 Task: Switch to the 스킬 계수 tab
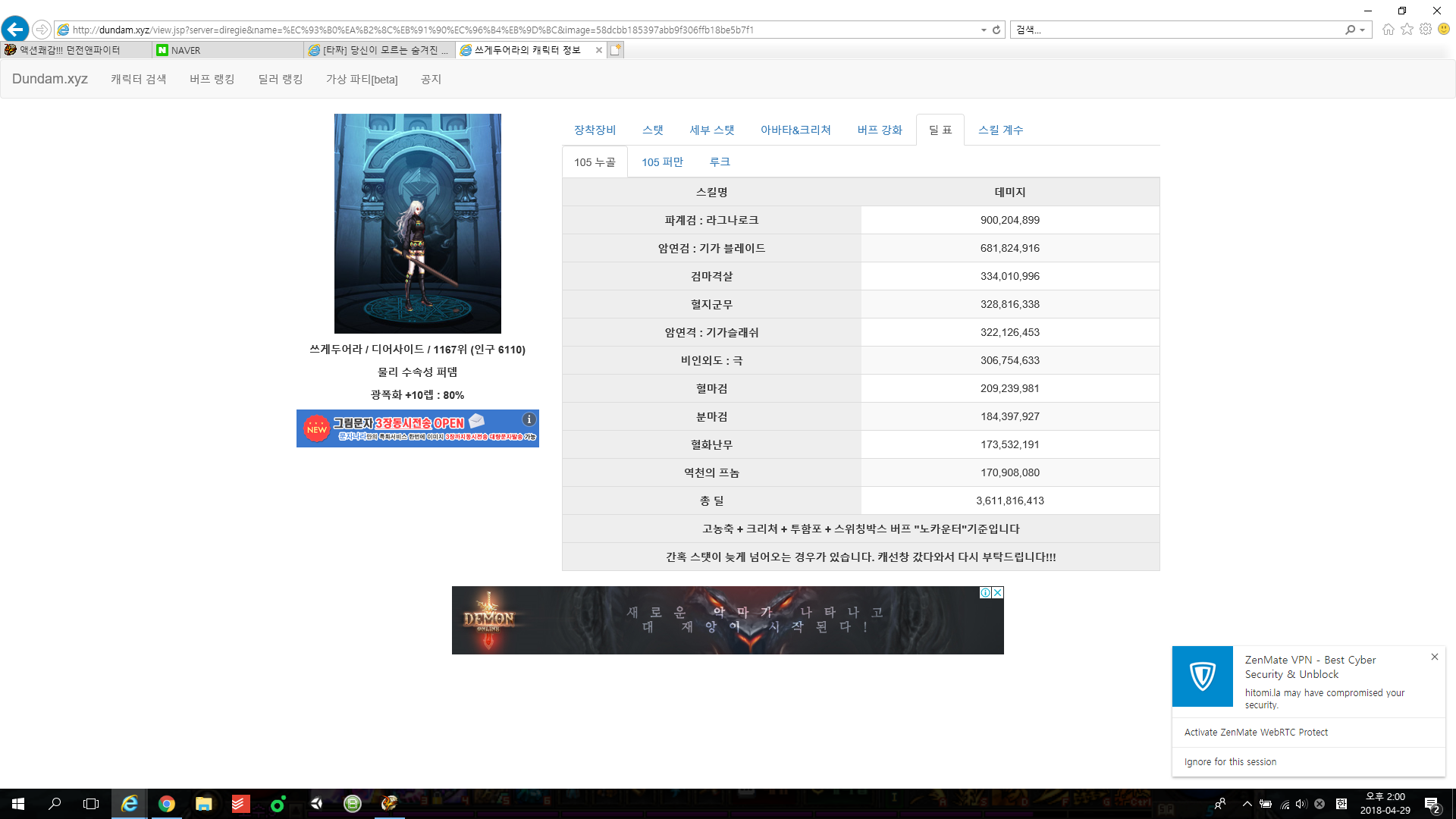coord(1001,130)
